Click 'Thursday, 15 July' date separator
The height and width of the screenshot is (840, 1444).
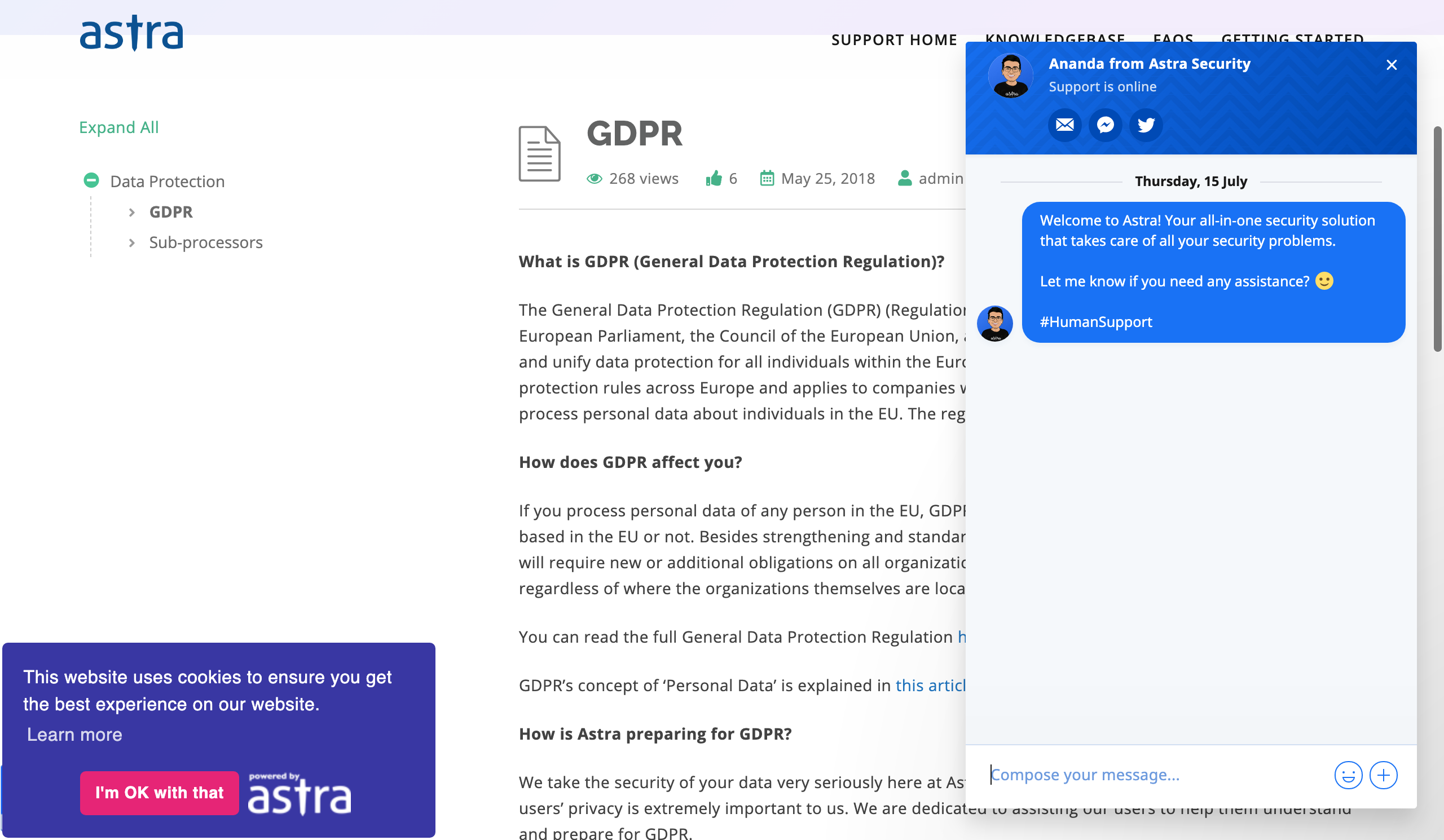[1191, 182]
